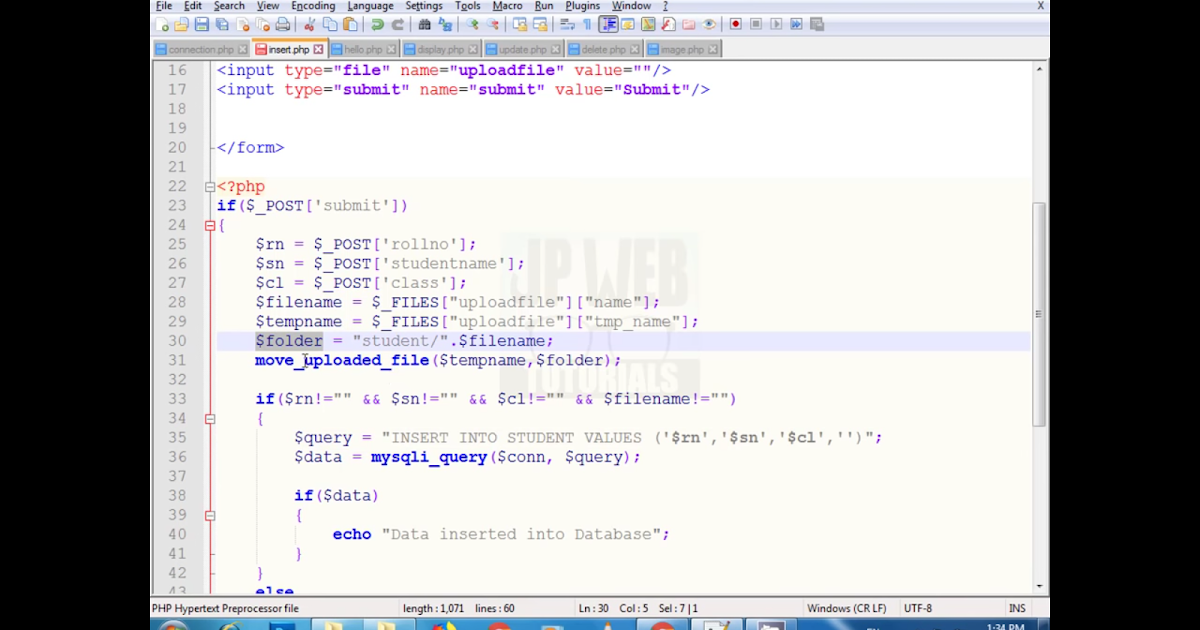Collapse the if block at line 34
The height and width of the screenshot is (630, 1200).
[210, 417]
